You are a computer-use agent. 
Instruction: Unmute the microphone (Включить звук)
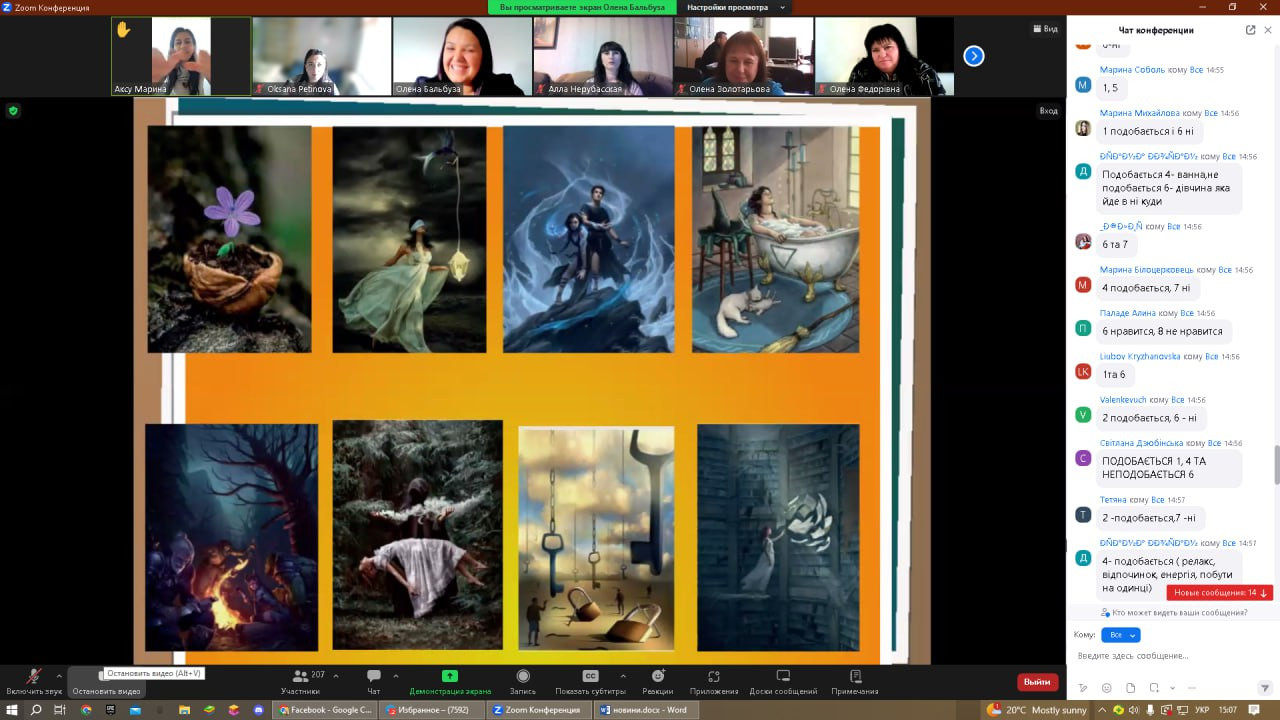click(34, 681)
